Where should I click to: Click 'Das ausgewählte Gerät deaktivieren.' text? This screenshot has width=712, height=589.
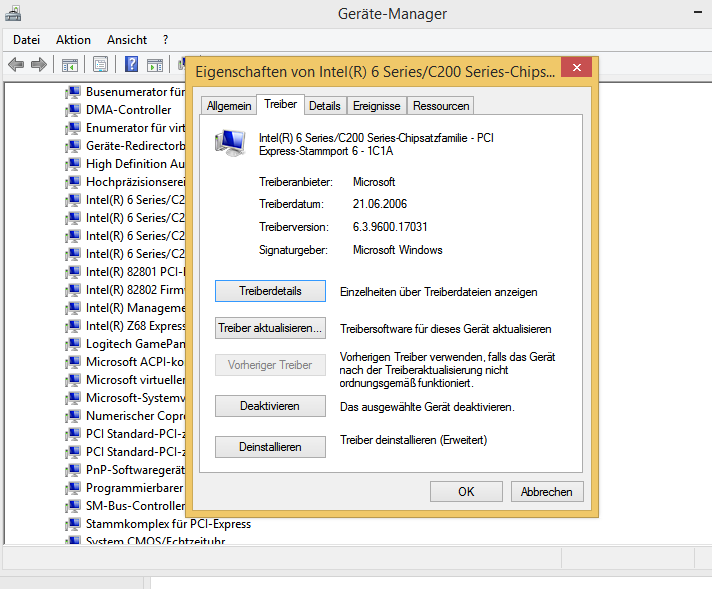(x=427, y=407)
